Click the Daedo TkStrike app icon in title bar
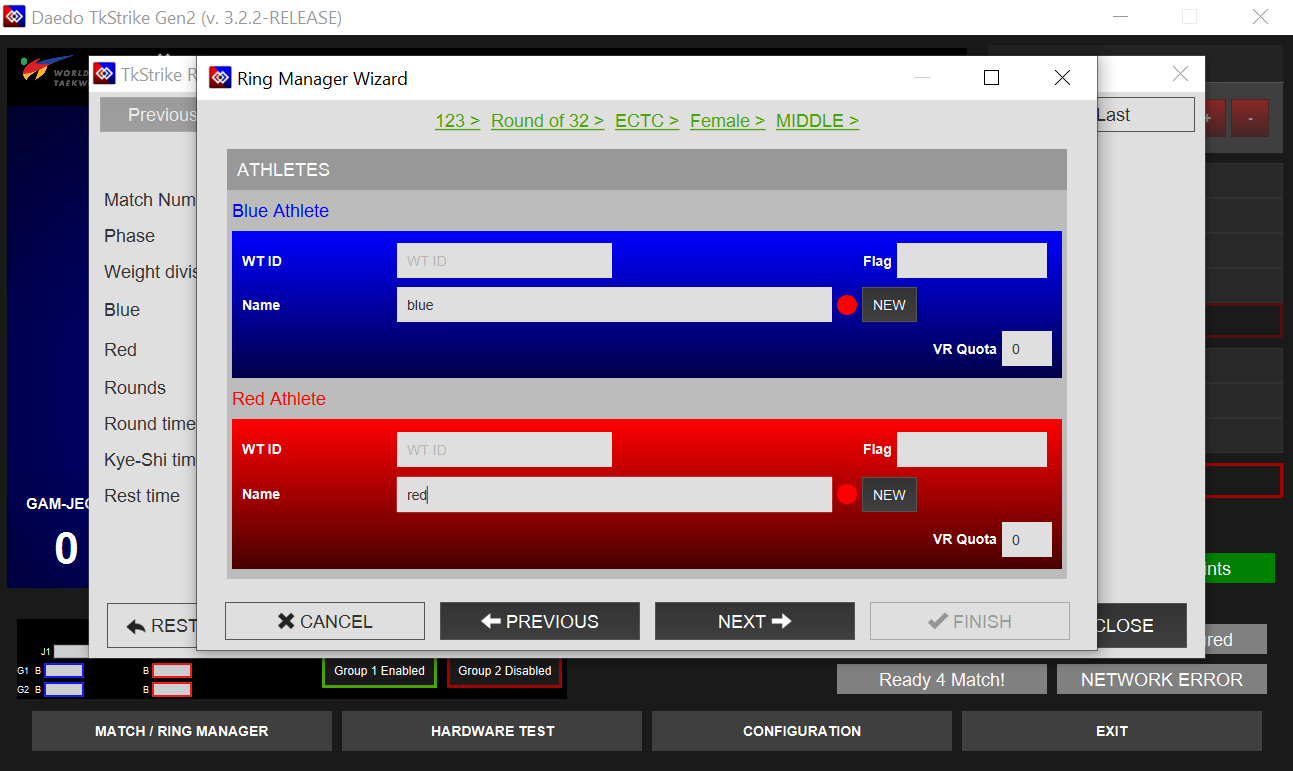 (14, 17)
